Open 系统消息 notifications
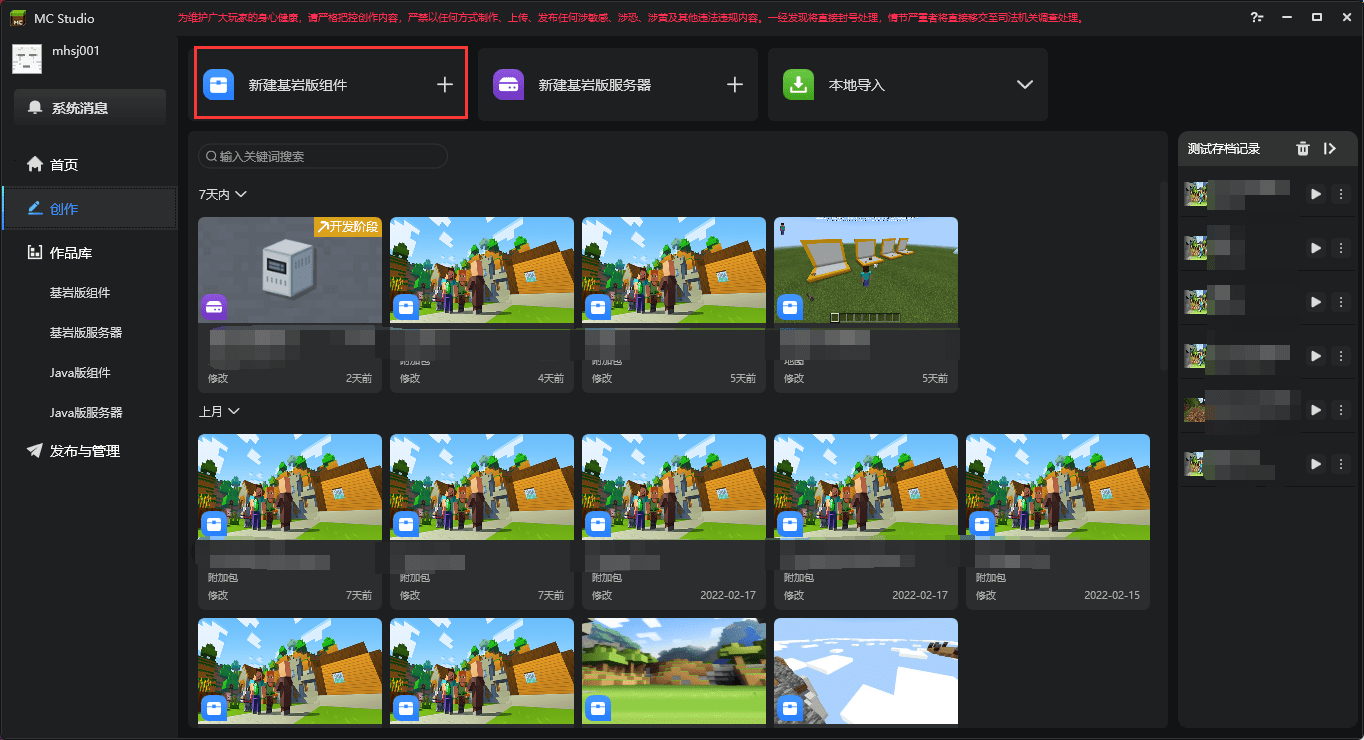The height and width of the screenshot is (740, 1364). click(90, 107)
